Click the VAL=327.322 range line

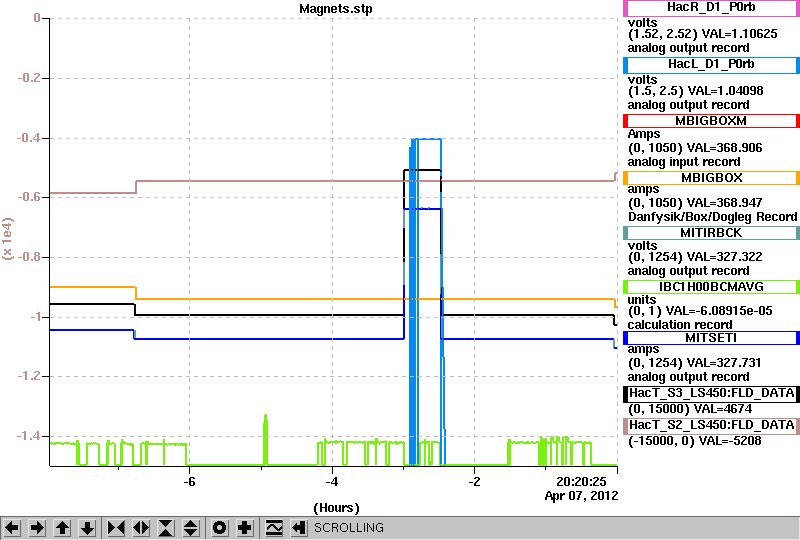(x=695, y=257)
